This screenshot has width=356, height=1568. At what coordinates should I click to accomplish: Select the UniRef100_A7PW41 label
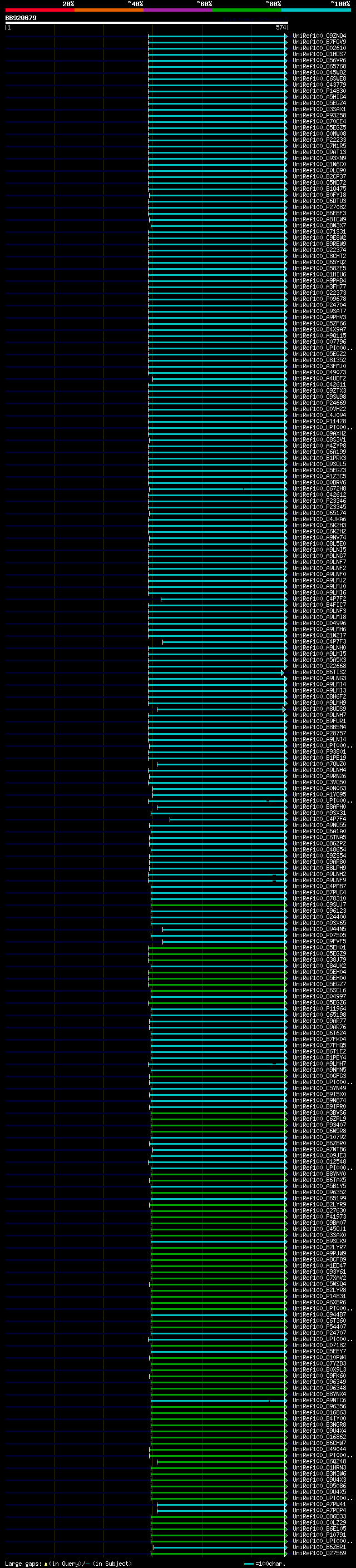coord(319,1503)
